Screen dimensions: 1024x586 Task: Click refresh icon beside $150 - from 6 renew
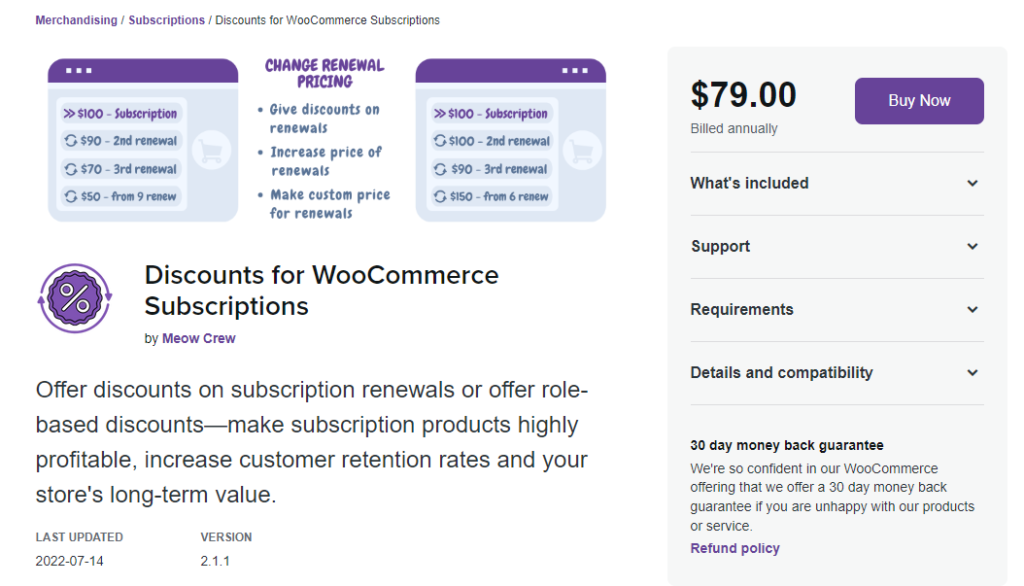click(440, 196)
